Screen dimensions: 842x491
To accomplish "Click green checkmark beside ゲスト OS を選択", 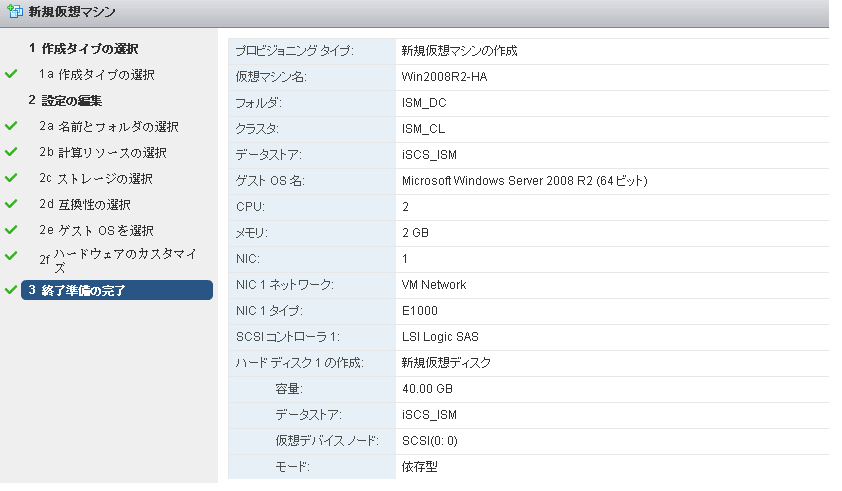I will coord(11,230).
